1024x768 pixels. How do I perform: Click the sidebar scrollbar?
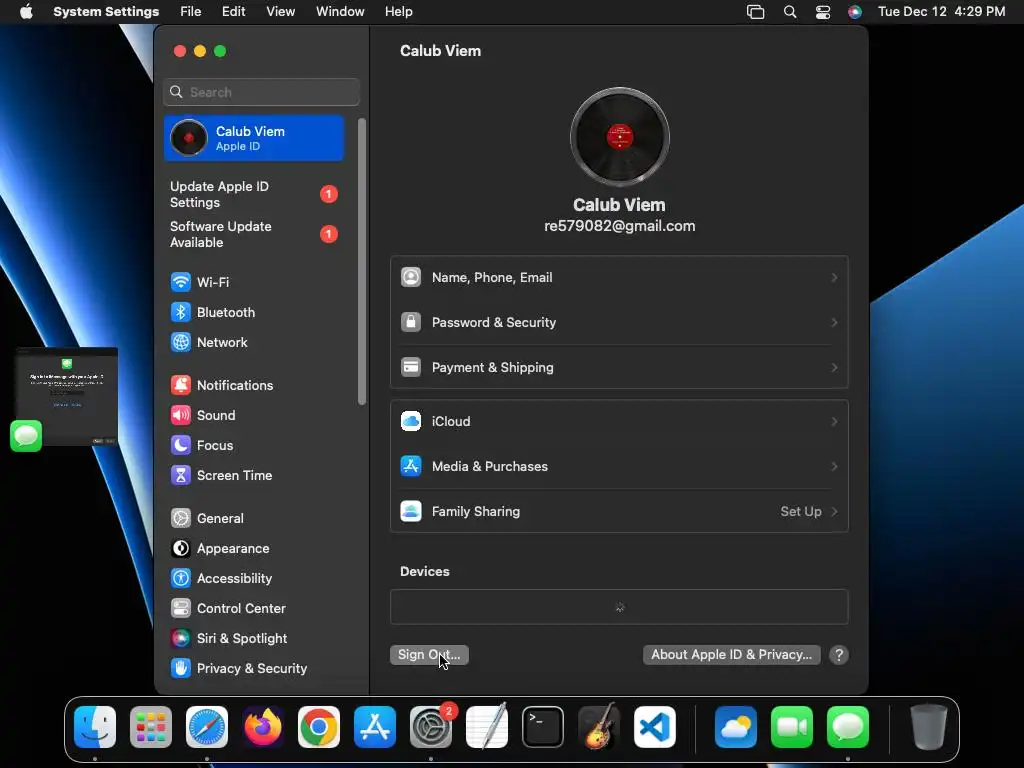tap(362, 261)
